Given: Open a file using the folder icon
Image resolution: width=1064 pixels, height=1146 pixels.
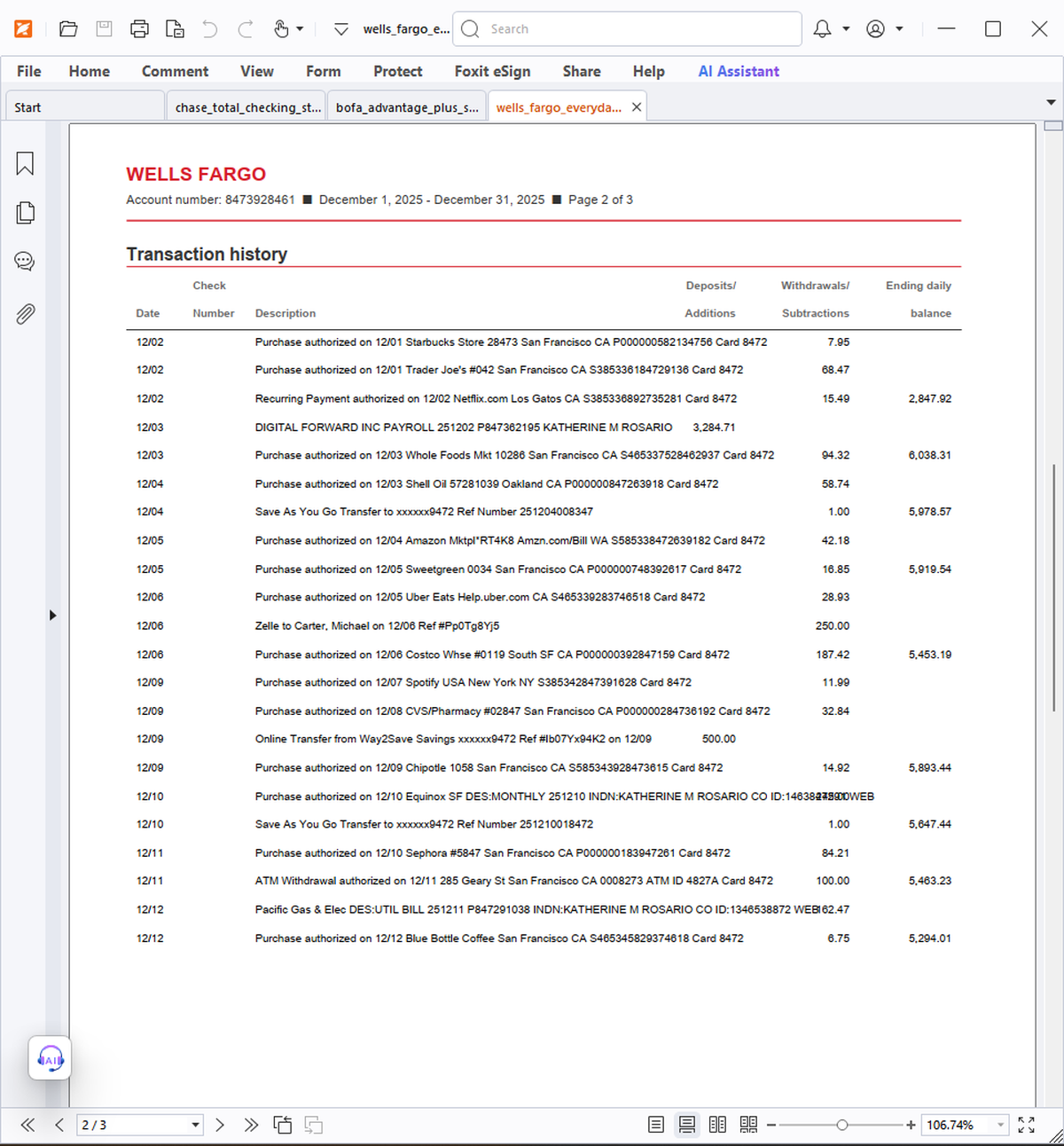Looking at the screenshot, I should 68,29.
